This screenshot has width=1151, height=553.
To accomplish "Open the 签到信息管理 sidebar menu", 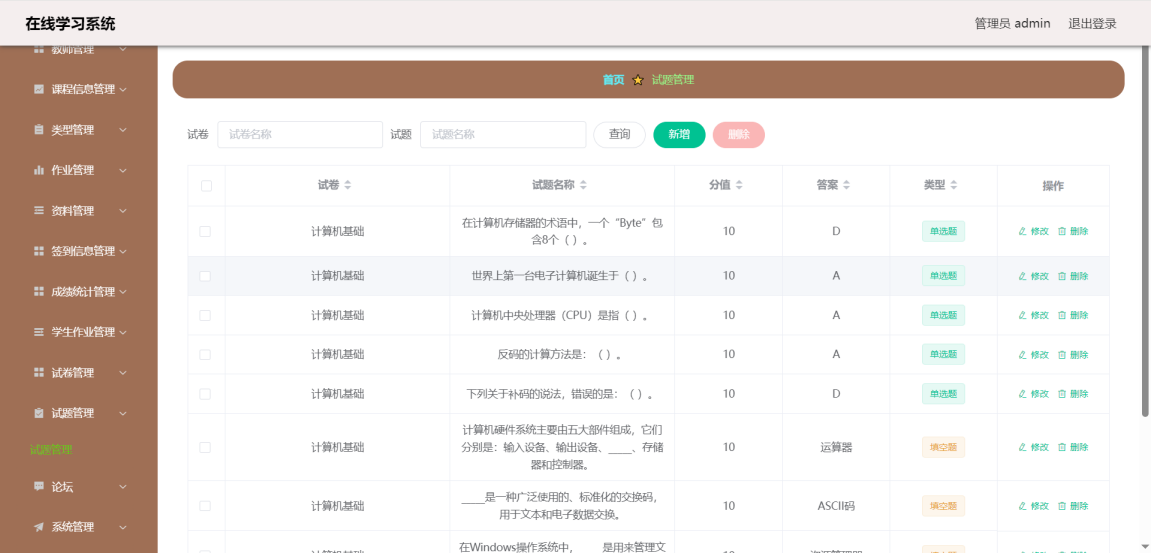I will 82,251.
